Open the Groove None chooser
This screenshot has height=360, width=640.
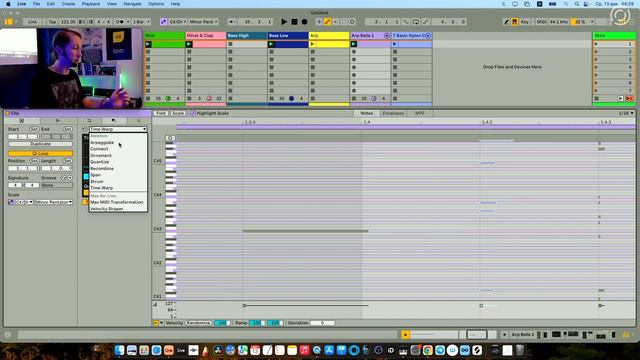(57, 185)
